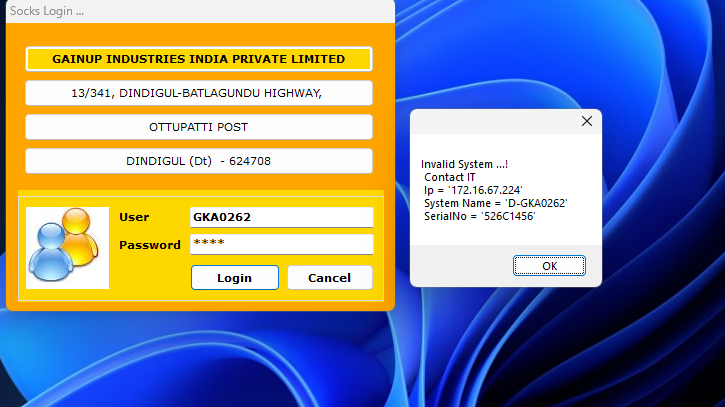Image resolution: width=725 pixels, height=407 pixels.
Task: Click the DINDIGUL (Dt) - 624708 box
Action: pos(198,161)
